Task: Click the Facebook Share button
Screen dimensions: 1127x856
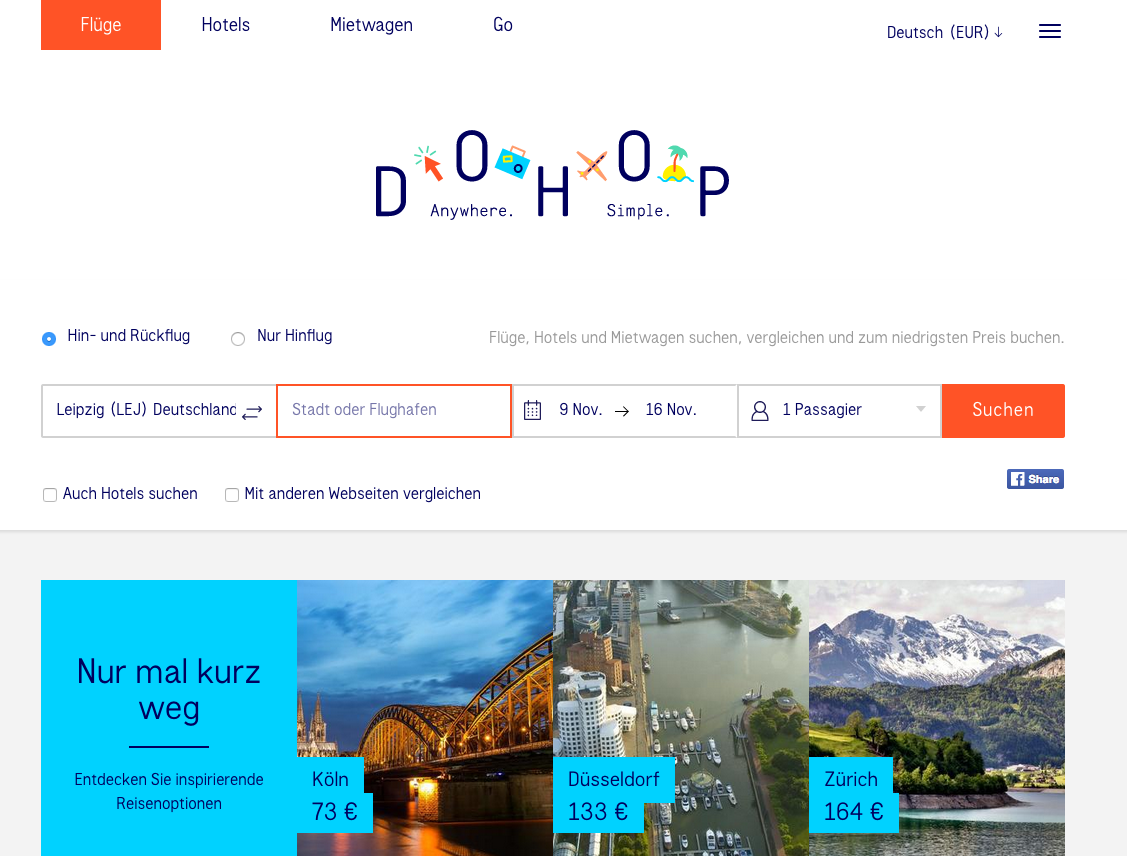Action: click(x=1035, y=479)
